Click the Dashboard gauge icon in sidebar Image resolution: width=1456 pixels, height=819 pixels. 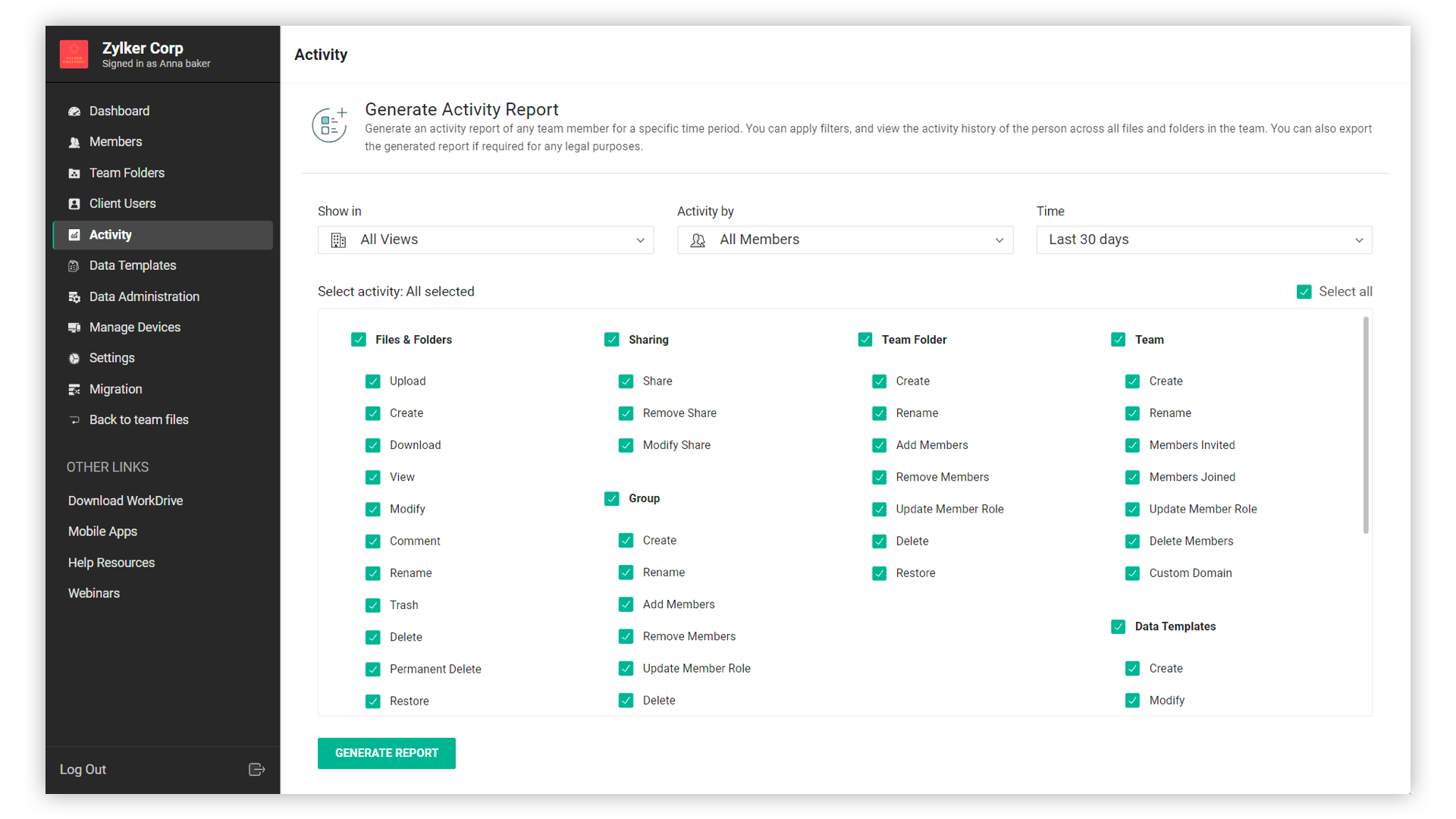click(x=74, y=111)
